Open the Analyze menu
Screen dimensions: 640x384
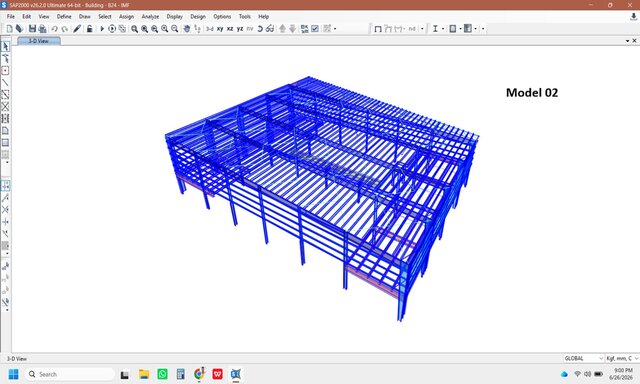[x=150, y=16]
